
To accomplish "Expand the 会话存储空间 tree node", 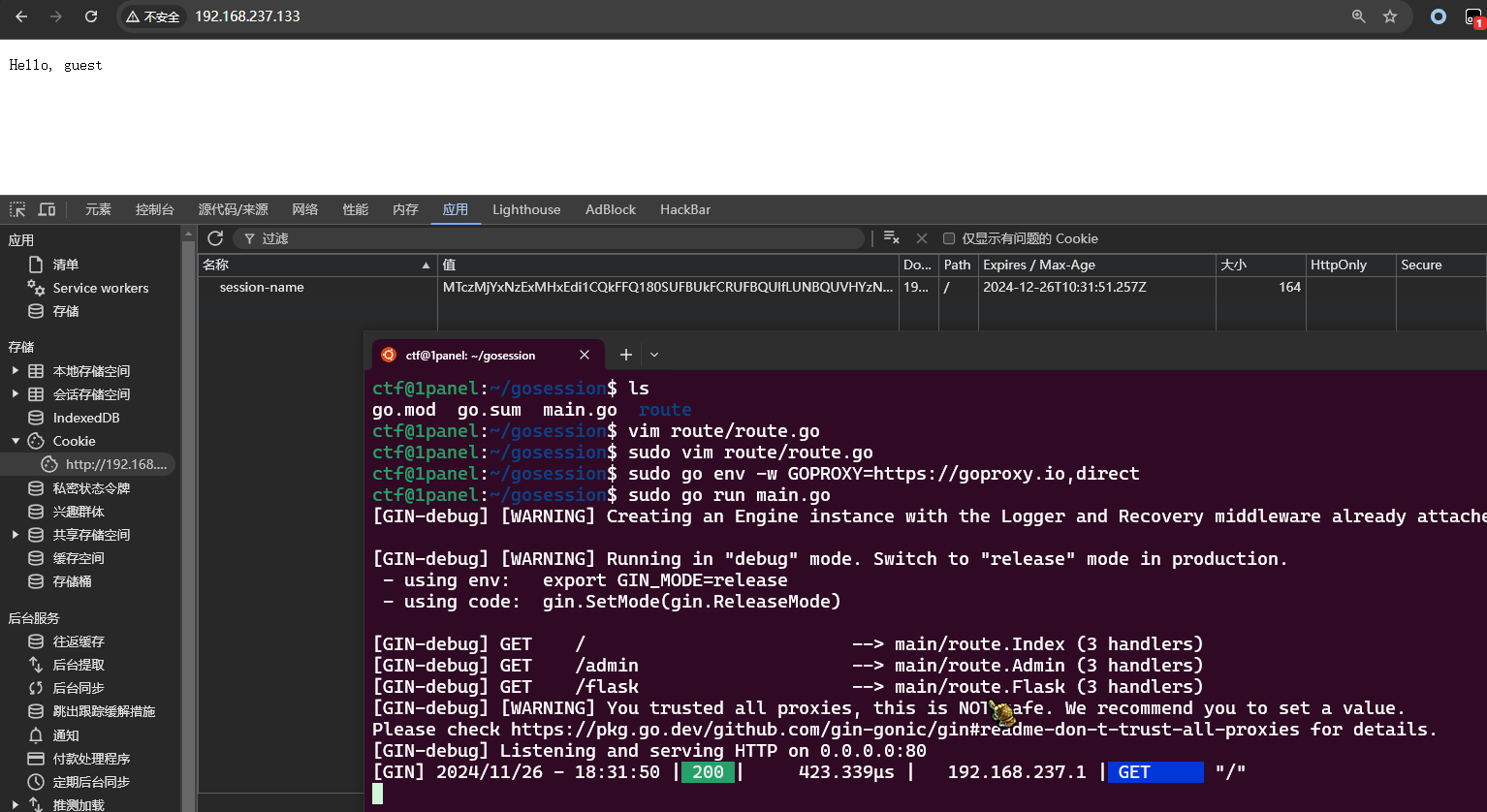I will tap(15, 394).
